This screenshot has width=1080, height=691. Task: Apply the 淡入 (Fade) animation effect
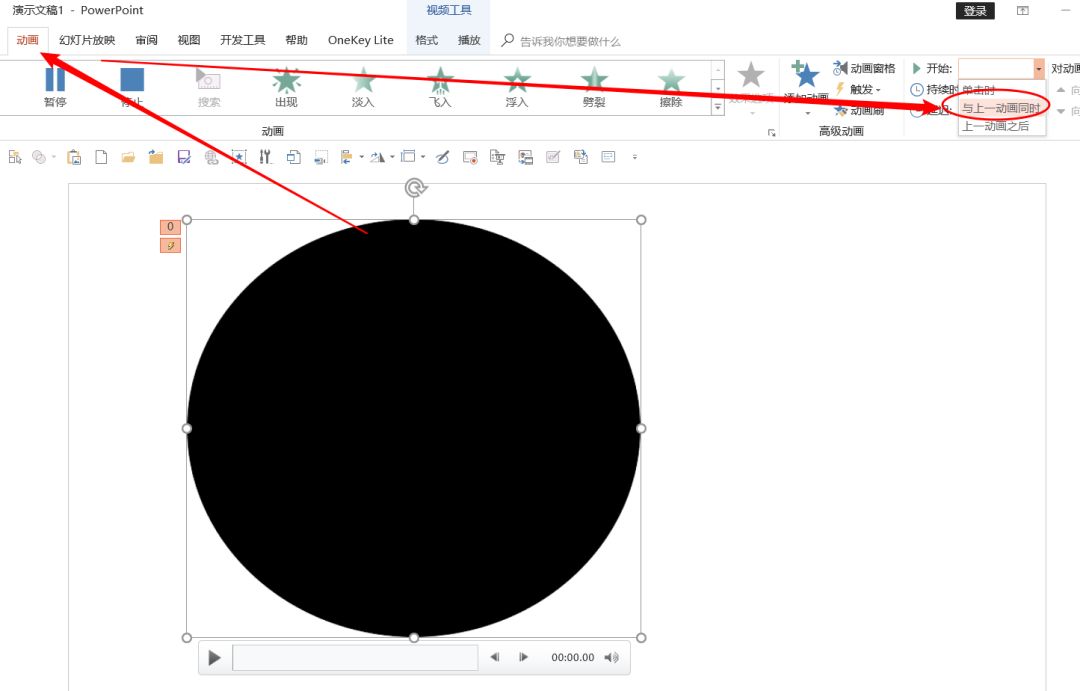tap(363, 87)
